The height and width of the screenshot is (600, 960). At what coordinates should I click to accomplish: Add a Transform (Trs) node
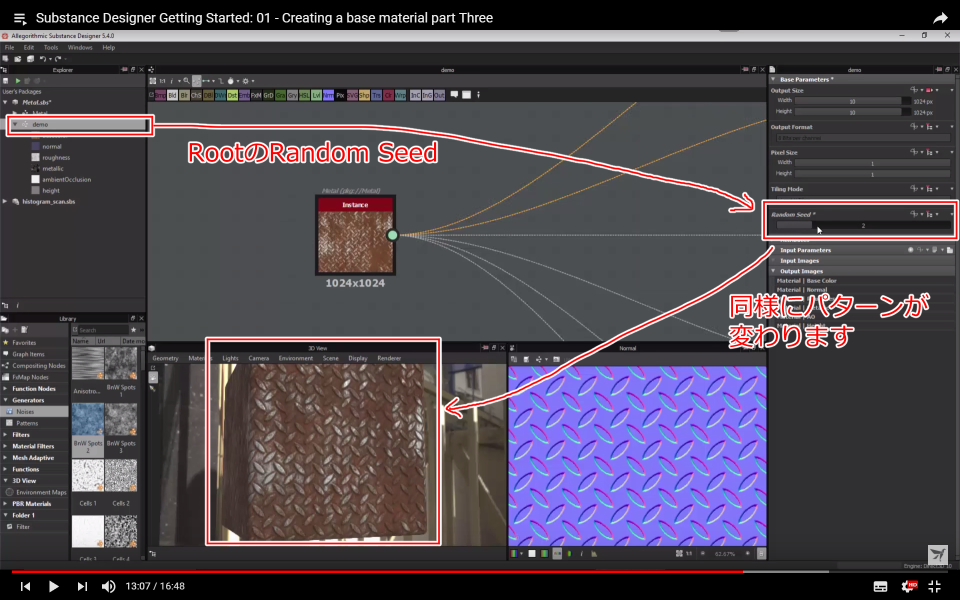click(377, 95)
